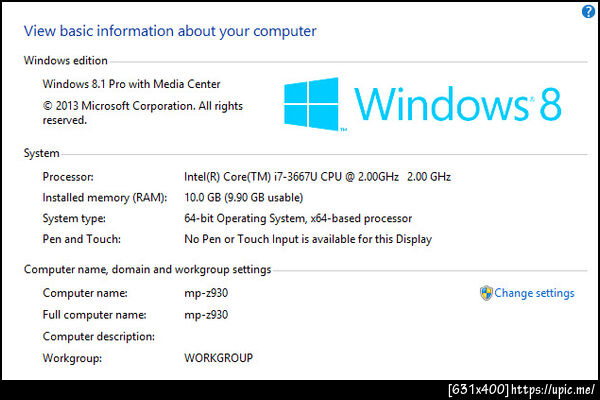This screenshot has width=600, height=400.
Task: Click the Change settings link
Action: point(534,293)
